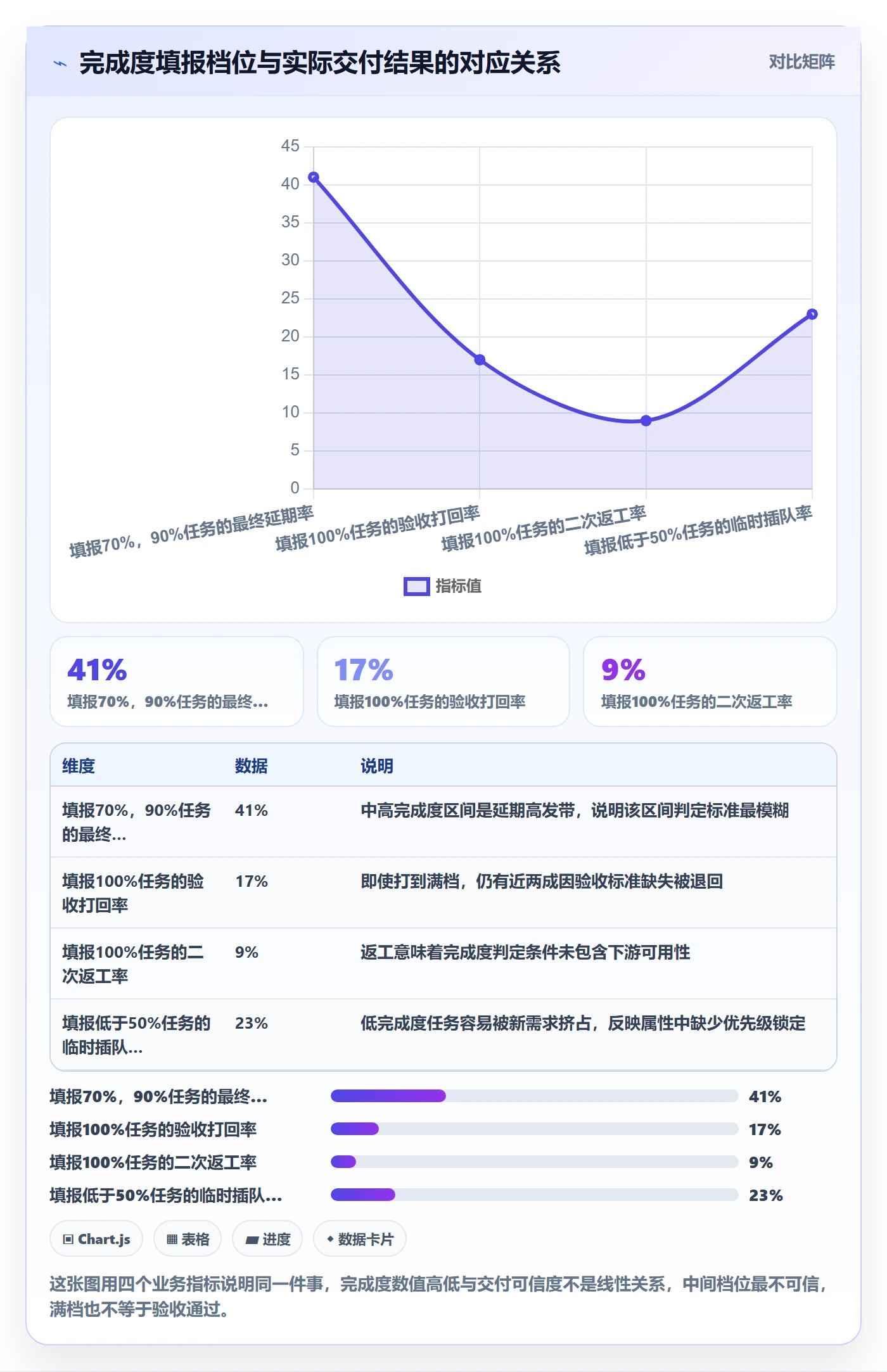Image resolution: width=887 pixels, height=1372 pixels.
Task: Click the 数据卡片 tag diamond icon
Action: [x=330, y=1239]
